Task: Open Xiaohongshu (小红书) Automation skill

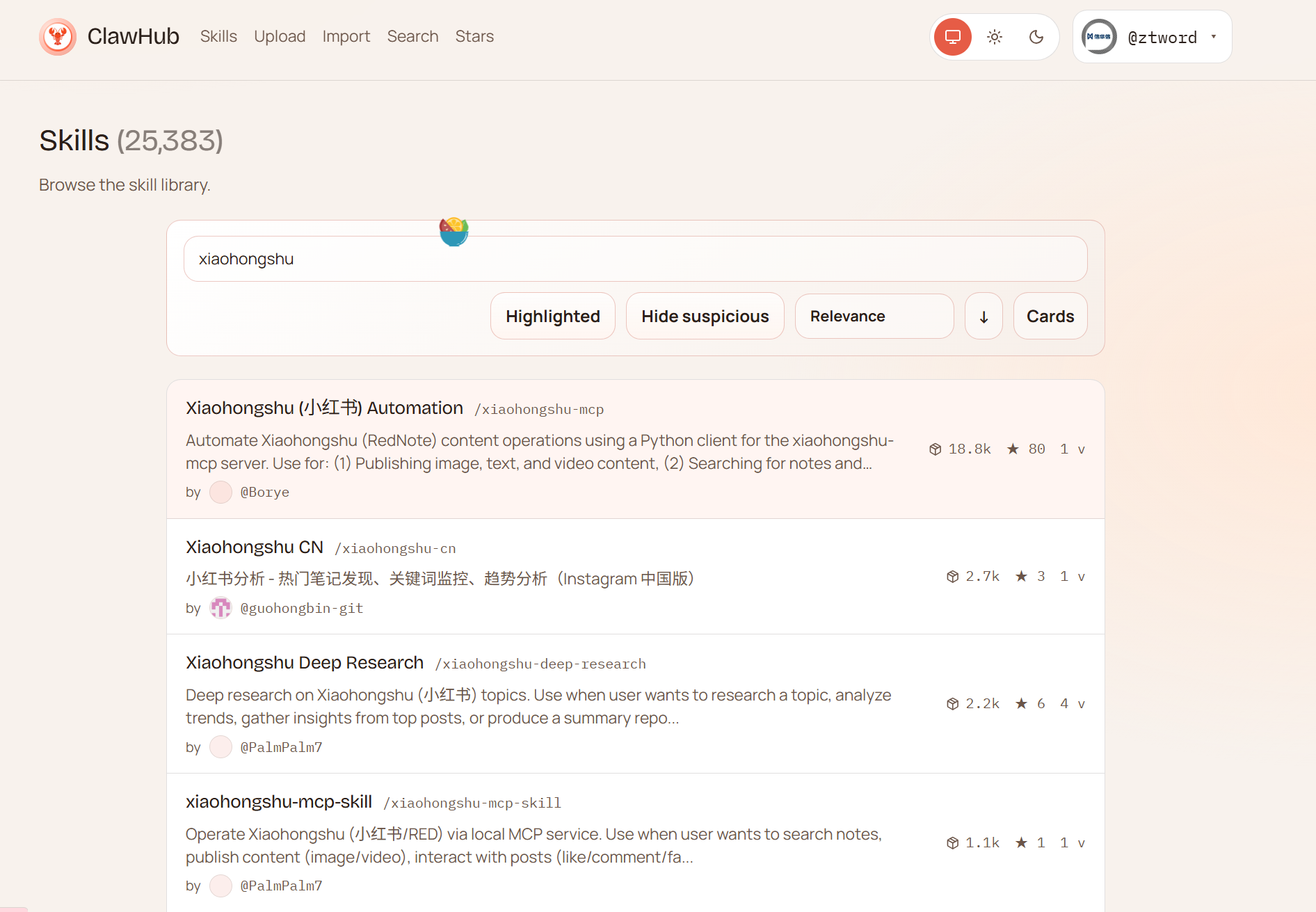Action: coord(324,408)
